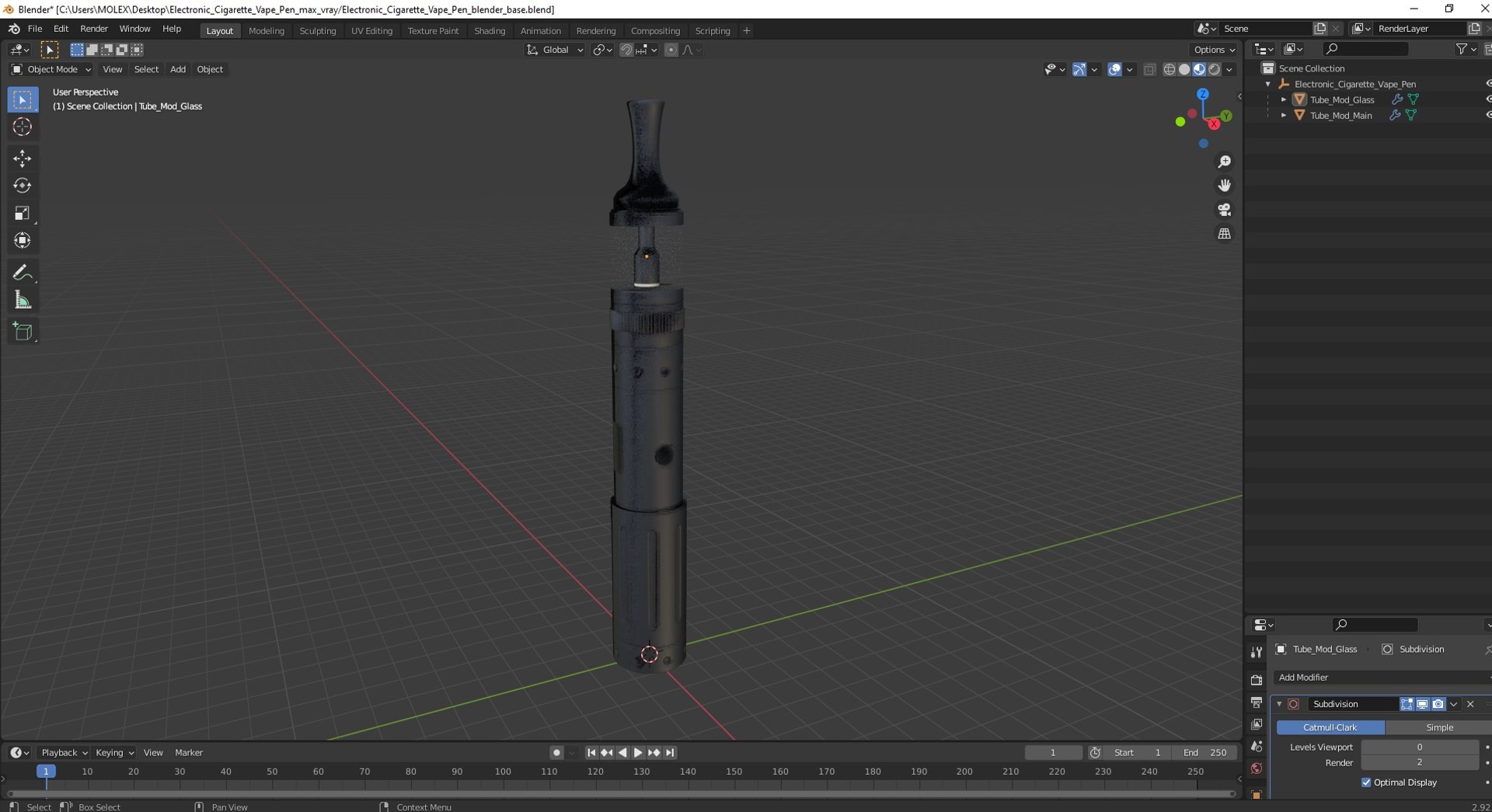This screenshot has width=1492, height=812.
Task: Click the pan view hand icon
Action: click(1225, 186)
